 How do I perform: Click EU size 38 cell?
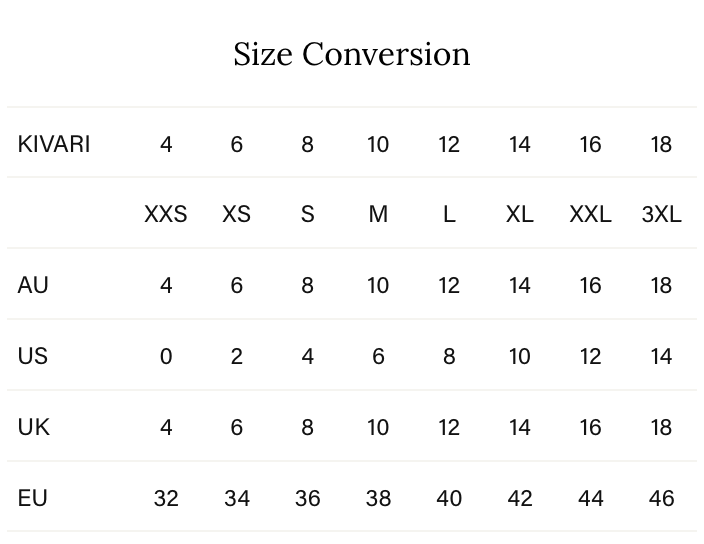coord(378,498)
